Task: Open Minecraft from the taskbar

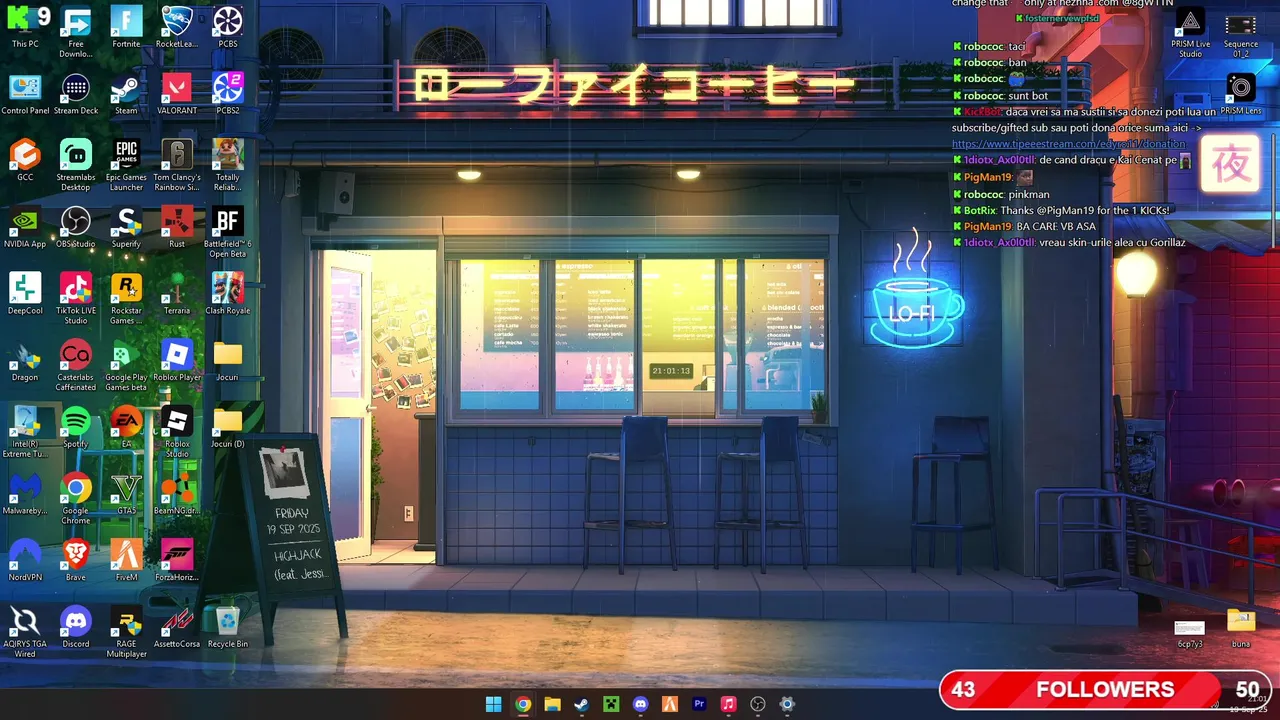Action: pos(611,704)
